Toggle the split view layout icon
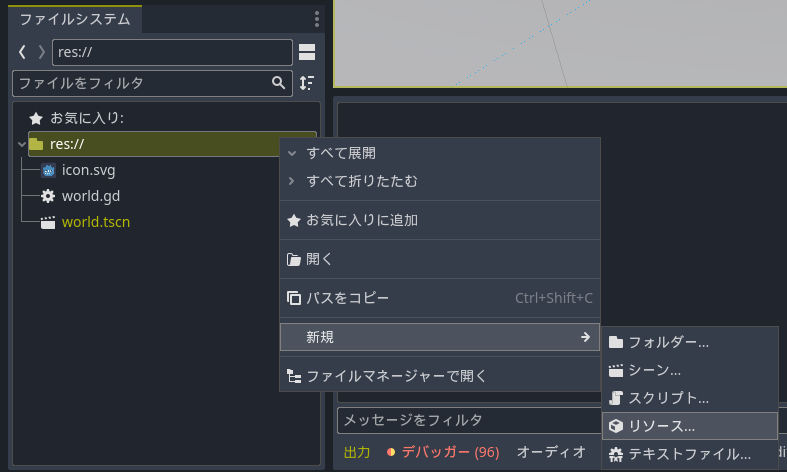787x472 pixels. (x=307, y=52)
